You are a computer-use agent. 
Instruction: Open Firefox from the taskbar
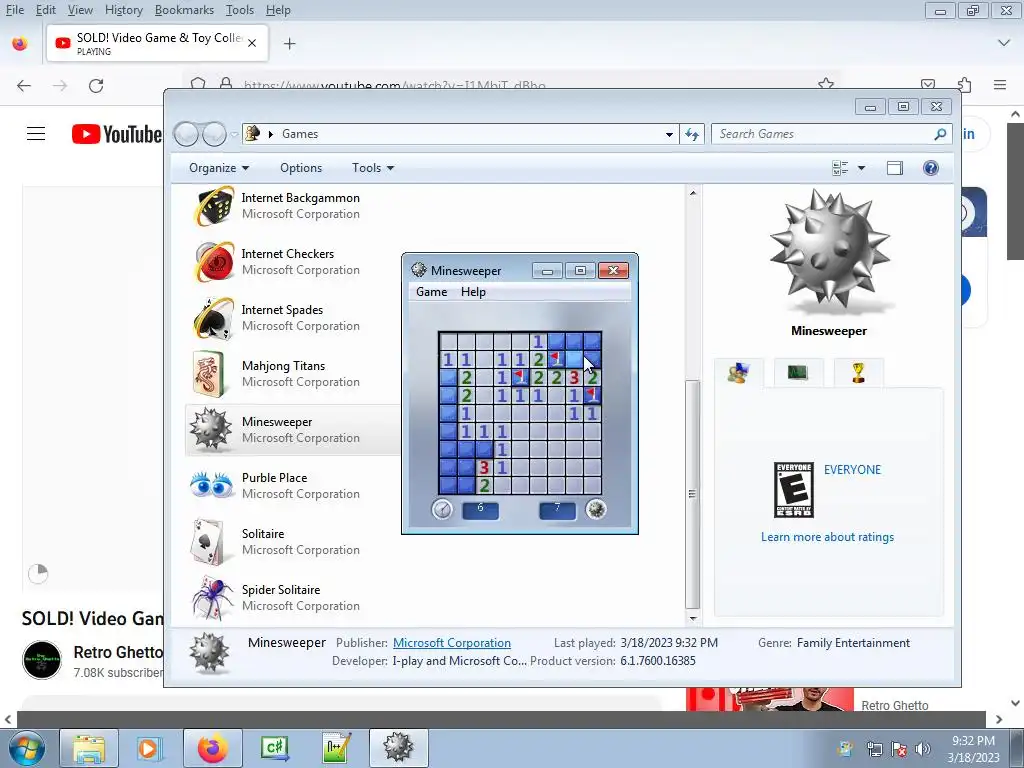[x=213, y=748]
